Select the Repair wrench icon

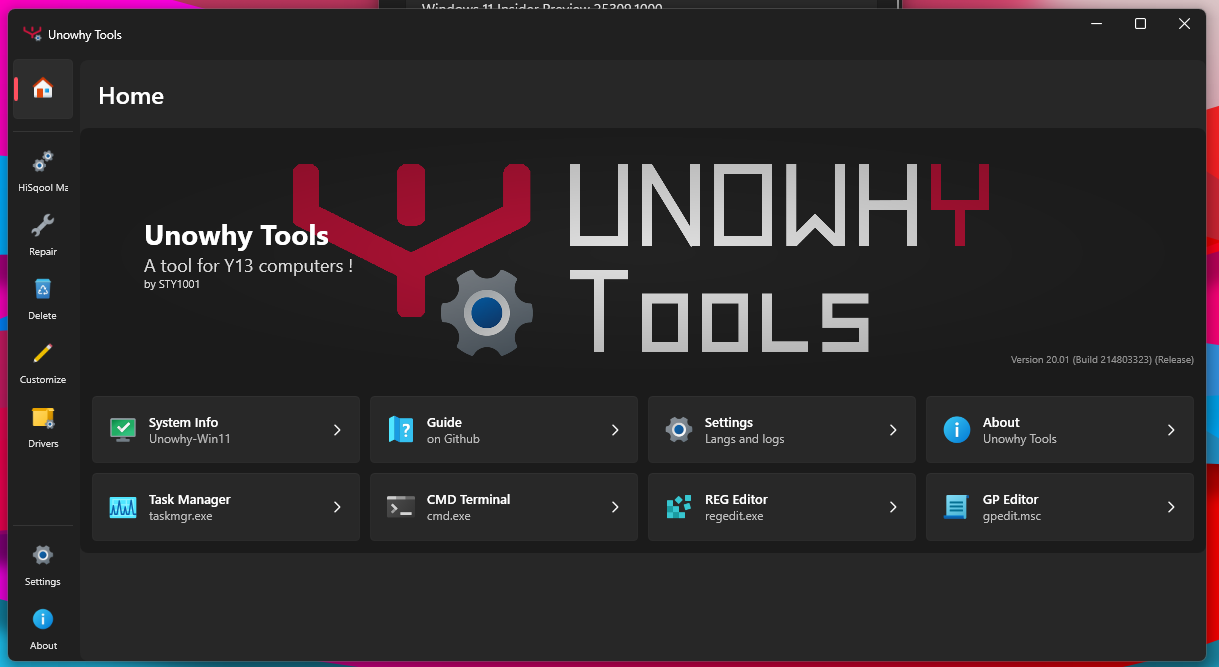click(x=43, y=225)
